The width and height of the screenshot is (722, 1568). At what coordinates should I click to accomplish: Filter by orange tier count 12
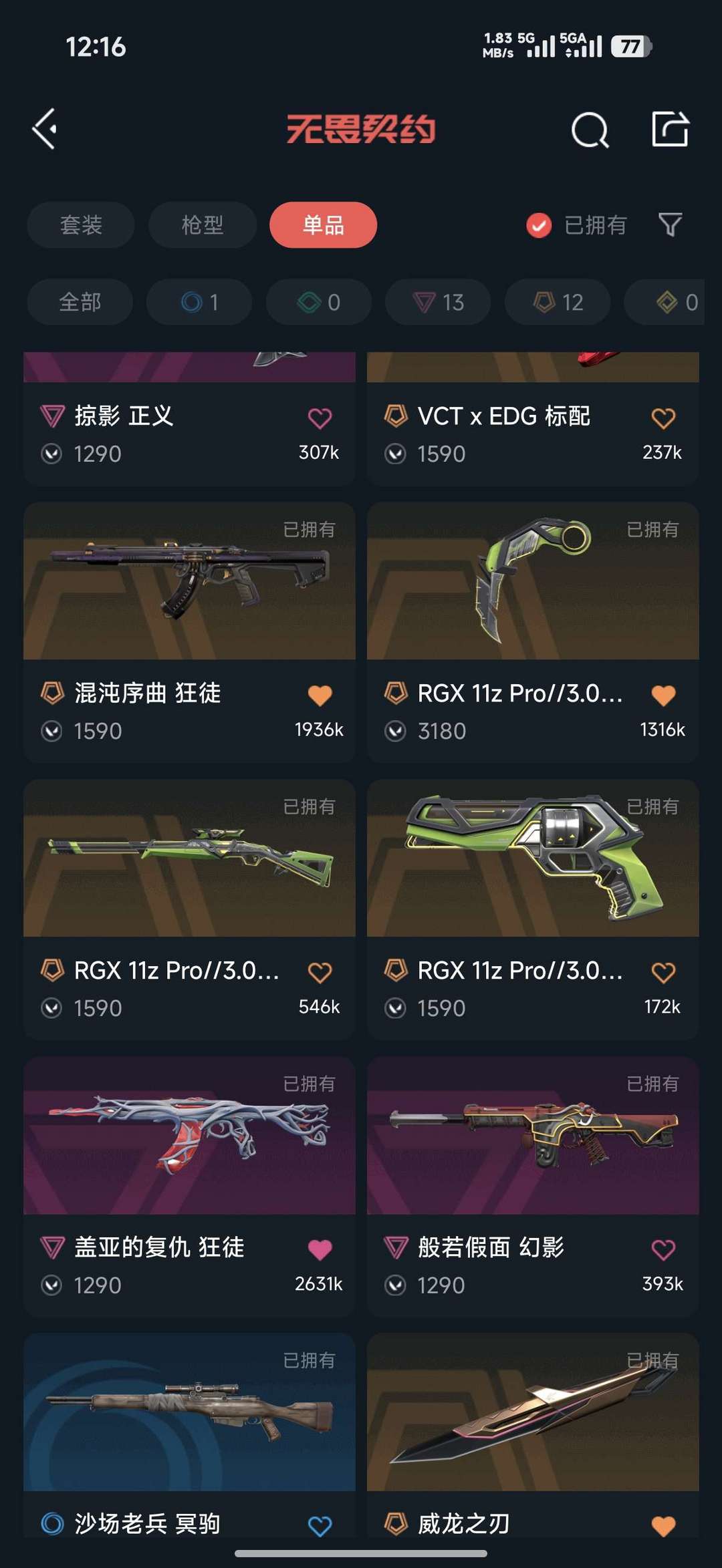(558, 302)
